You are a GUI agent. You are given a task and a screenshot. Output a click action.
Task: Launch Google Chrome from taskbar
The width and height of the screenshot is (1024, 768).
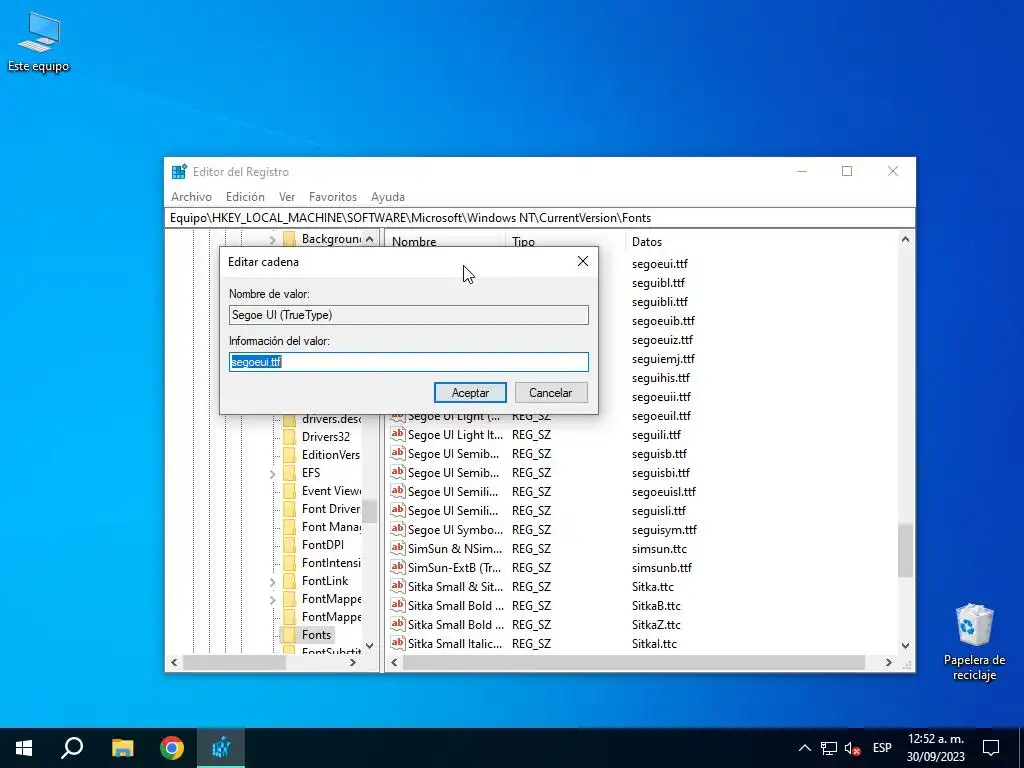(x=172, y=748)
